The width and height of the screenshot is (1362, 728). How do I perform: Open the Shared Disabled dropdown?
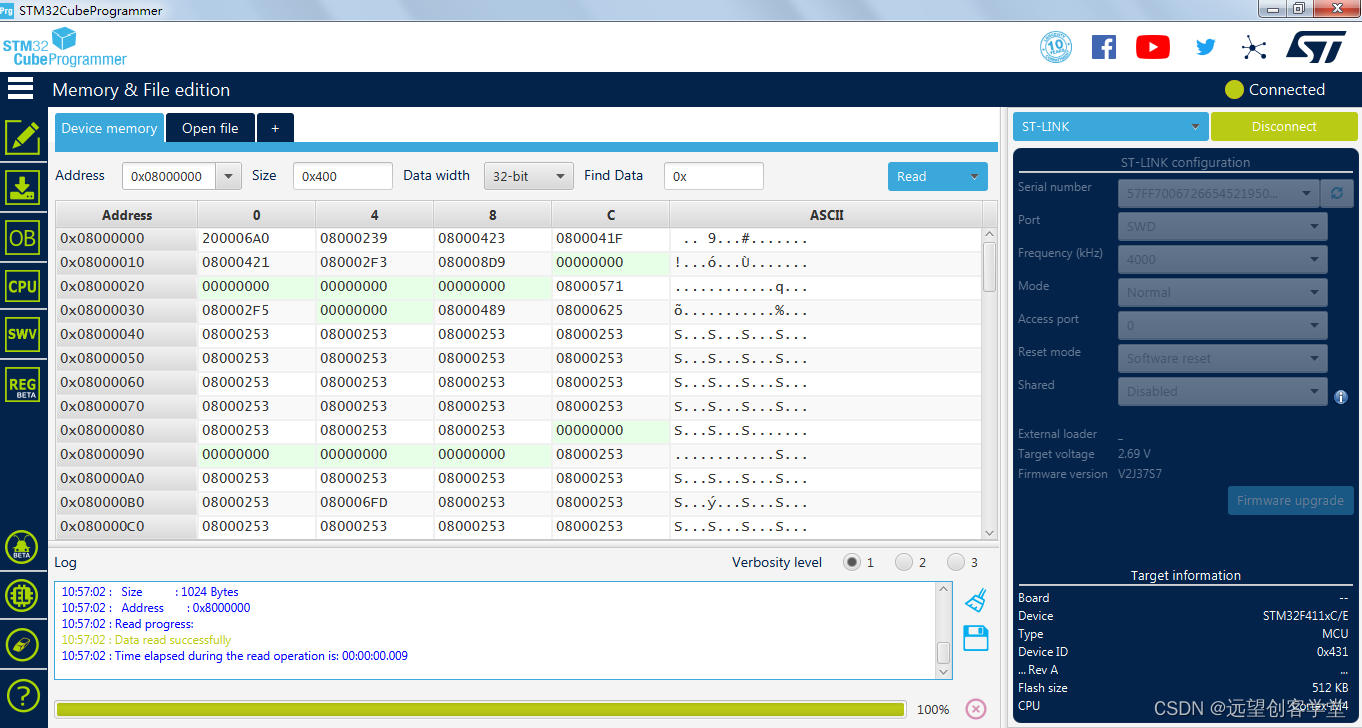1222,391
